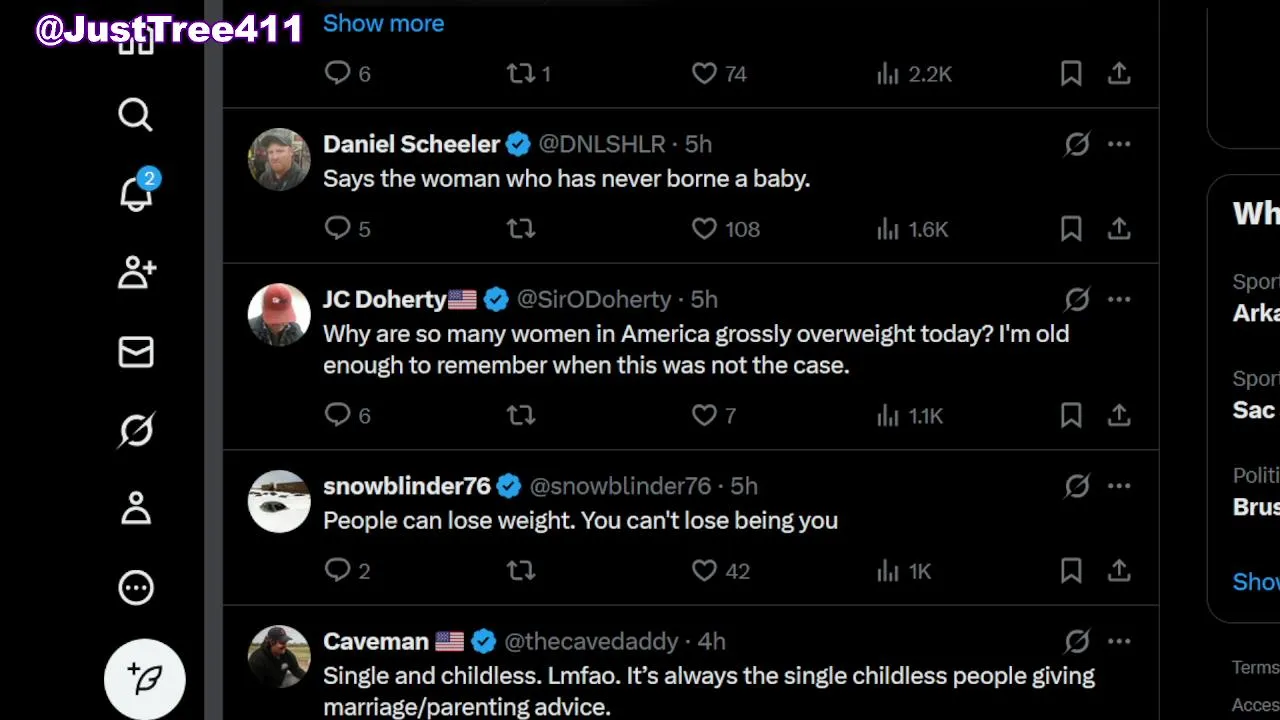Repost JC Doherty's reply
This screenshot has width=1280, height=720.
pos(521,415)
